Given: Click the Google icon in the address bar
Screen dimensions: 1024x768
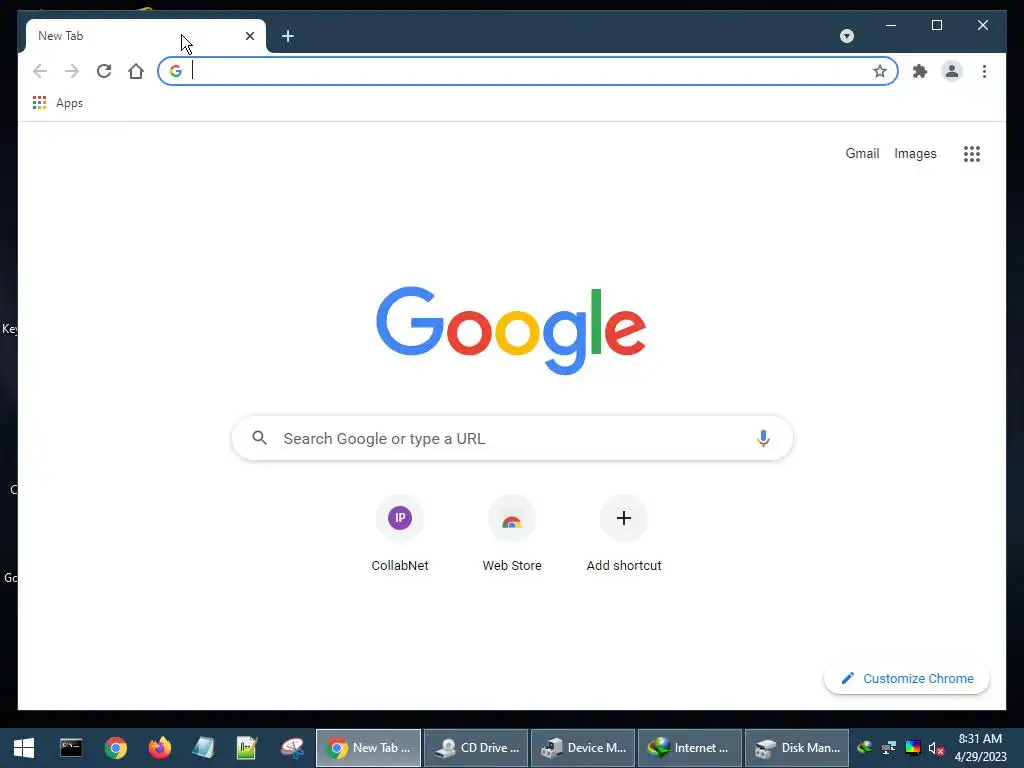Looking at the screenshot, I should [x=176, y=71].
